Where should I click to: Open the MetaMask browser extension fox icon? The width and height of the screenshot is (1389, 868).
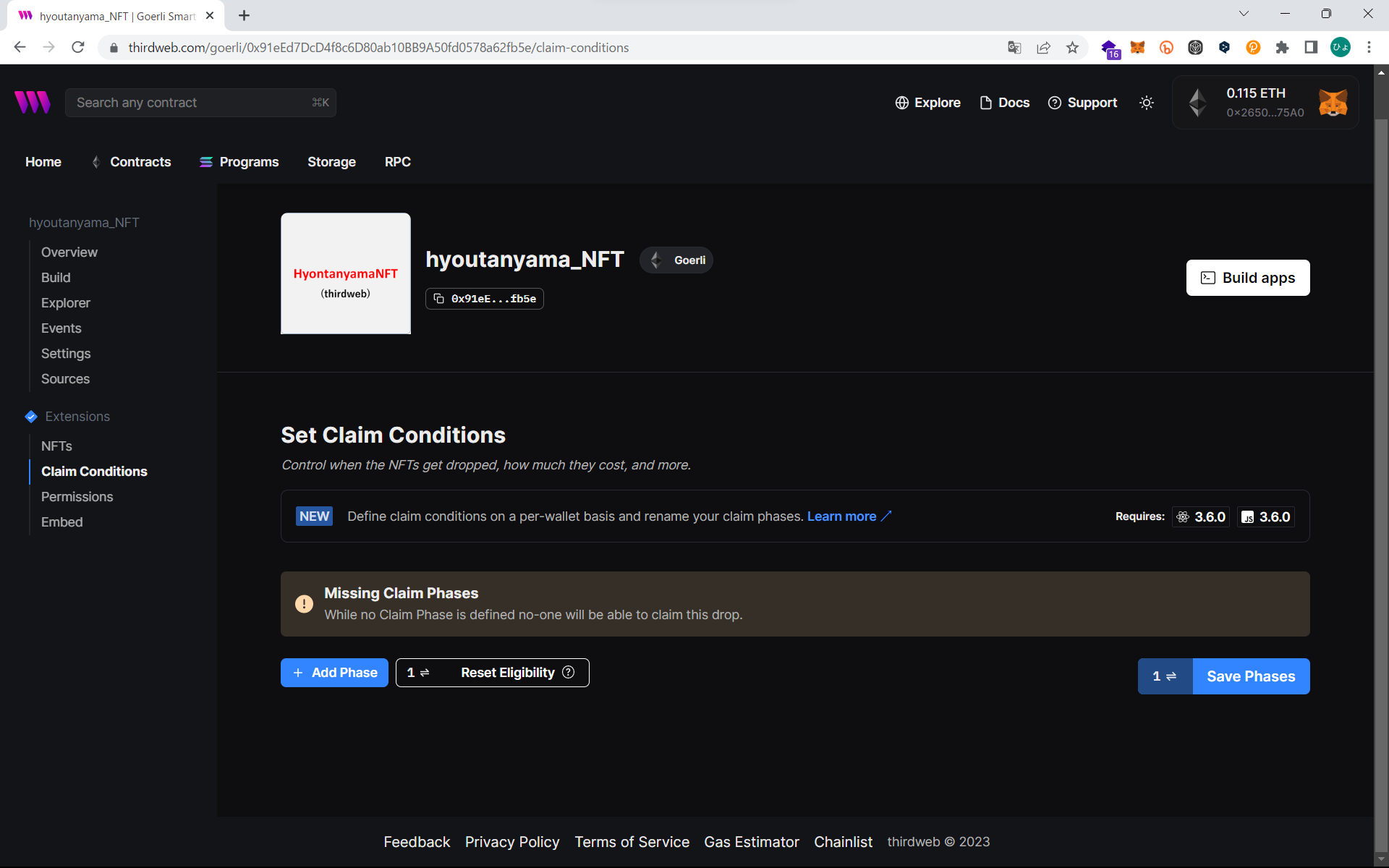click(x=1137, y=48)
